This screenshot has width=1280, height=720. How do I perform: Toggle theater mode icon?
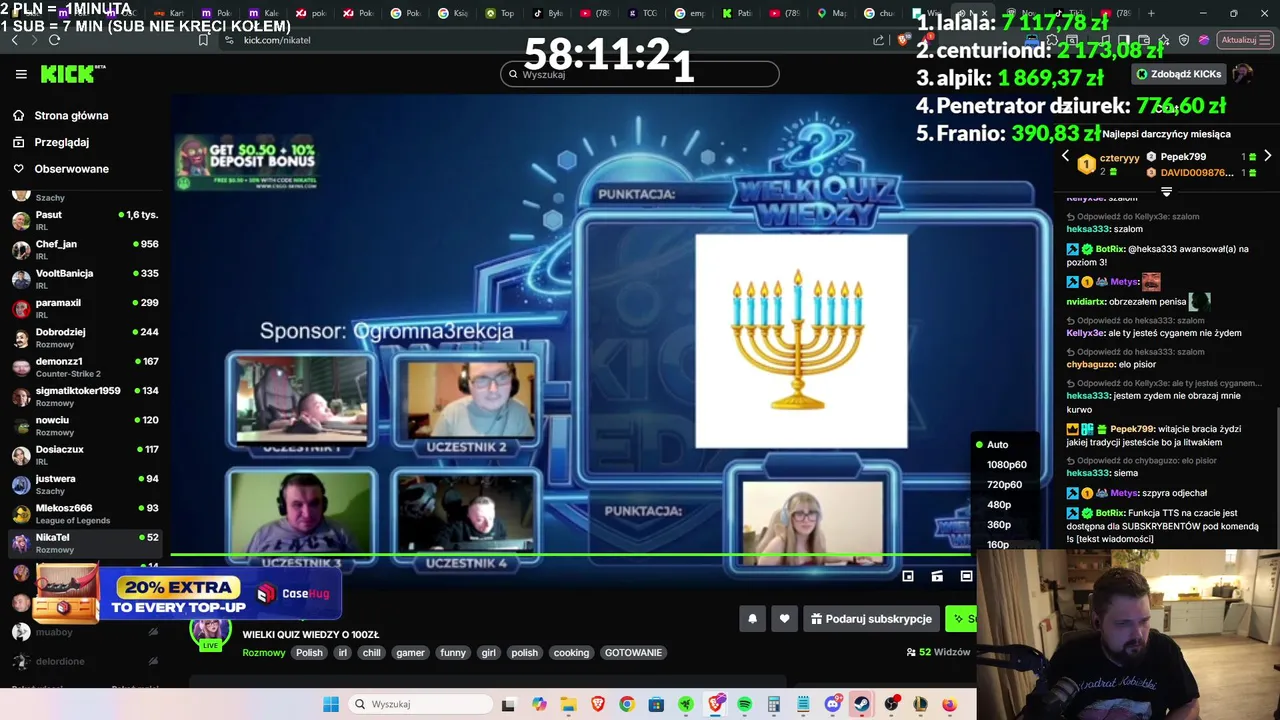(966, 576)
